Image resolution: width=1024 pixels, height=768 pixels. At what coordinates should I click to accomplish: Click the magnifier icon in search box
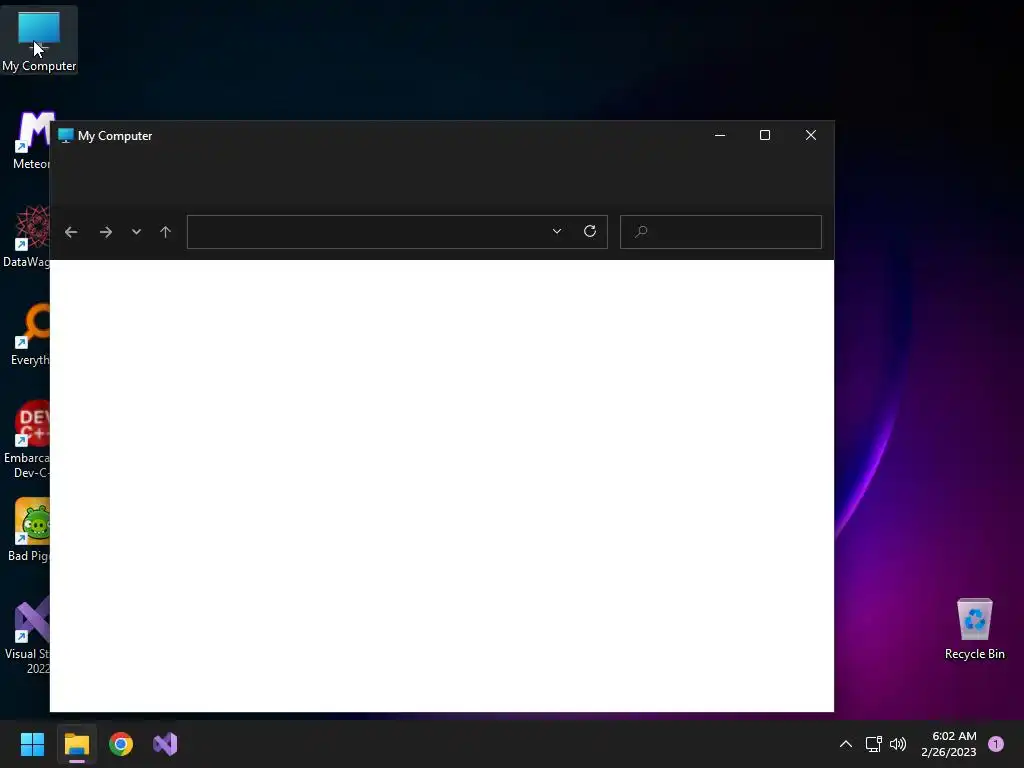coord(641,231)
